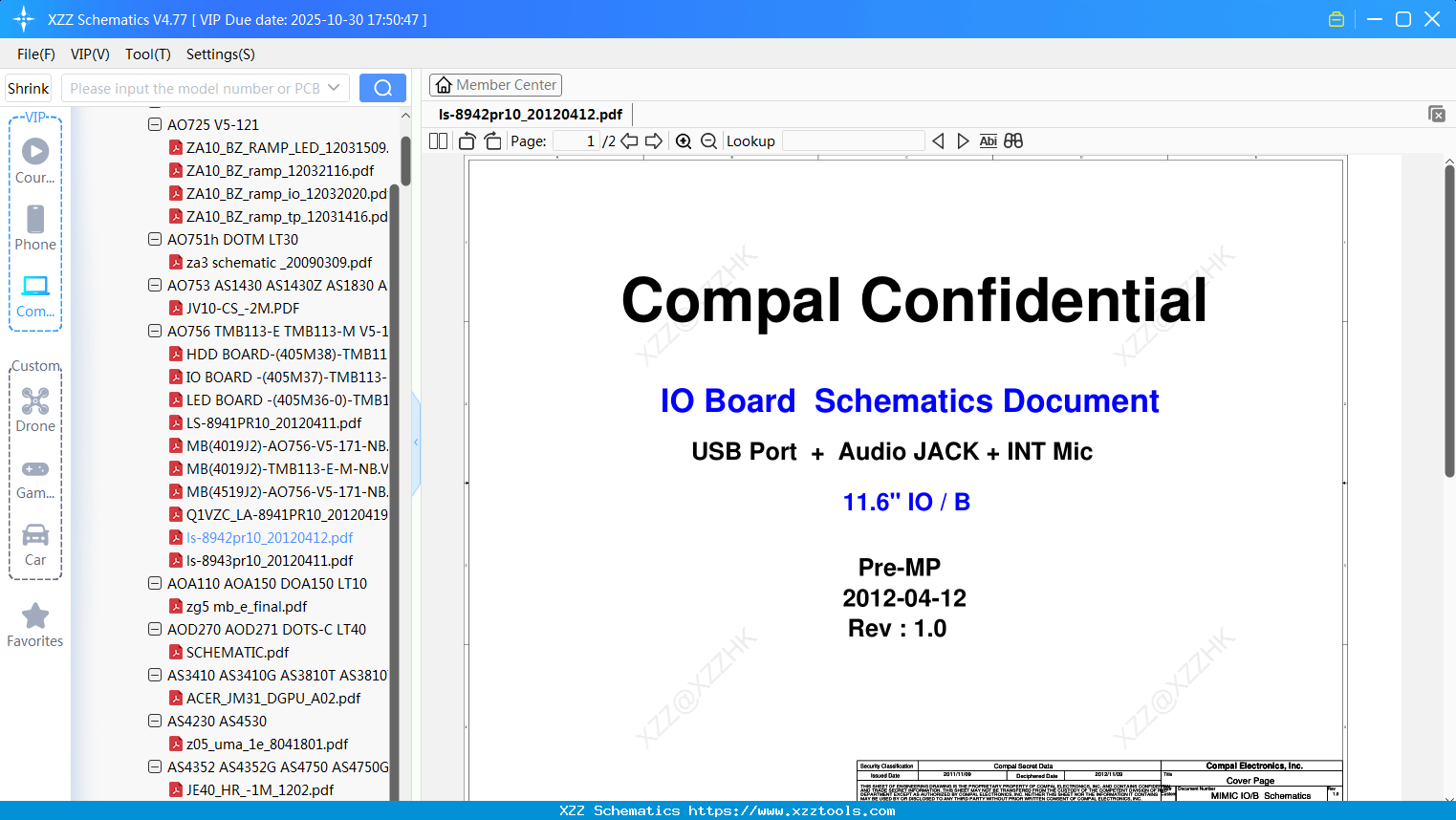1456x820 pixels.
Task: Click the yellow VIP store icon in title bar
Action: [1336, 19]
